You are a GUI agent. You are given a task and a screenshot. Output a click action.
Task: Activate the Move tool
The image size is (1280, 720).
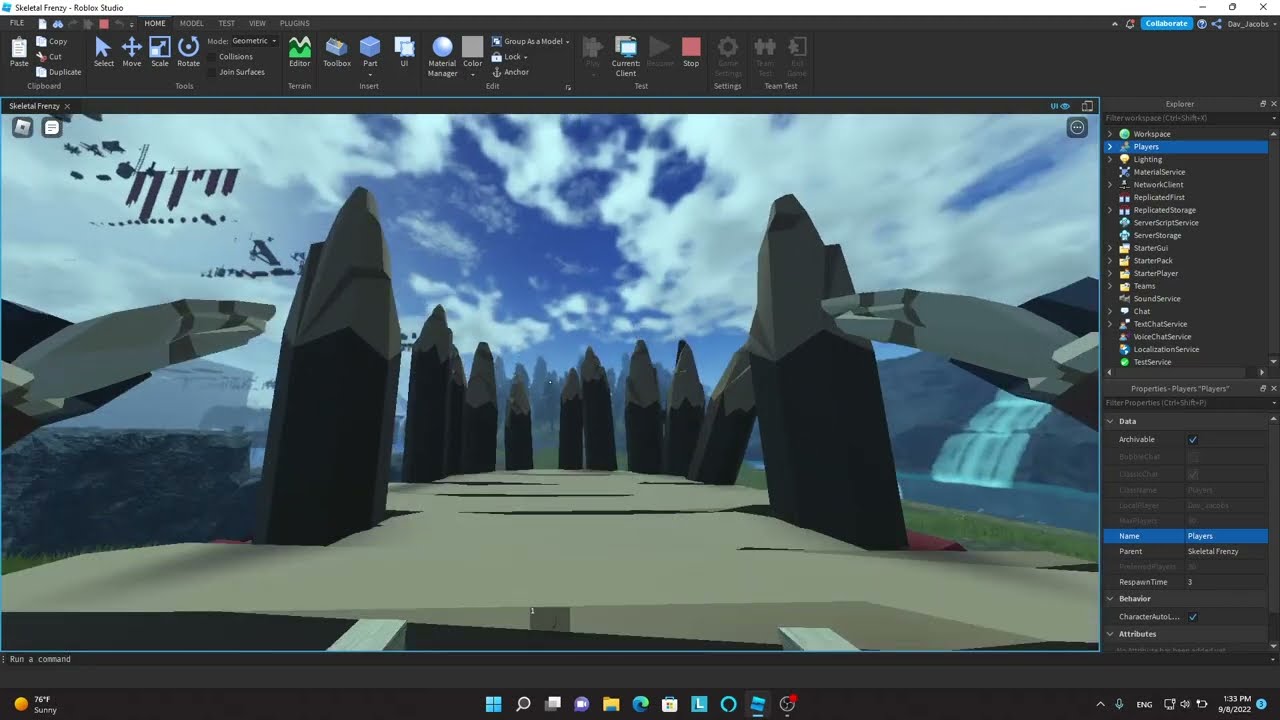tap(131, 52)
